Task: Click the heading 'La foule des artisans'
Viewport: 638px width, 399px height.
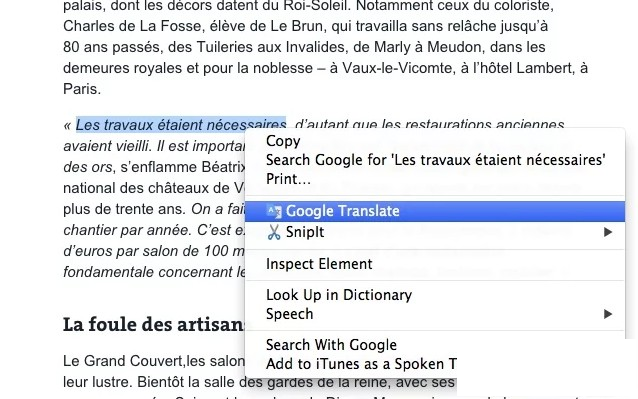Action: click(154, 325)
